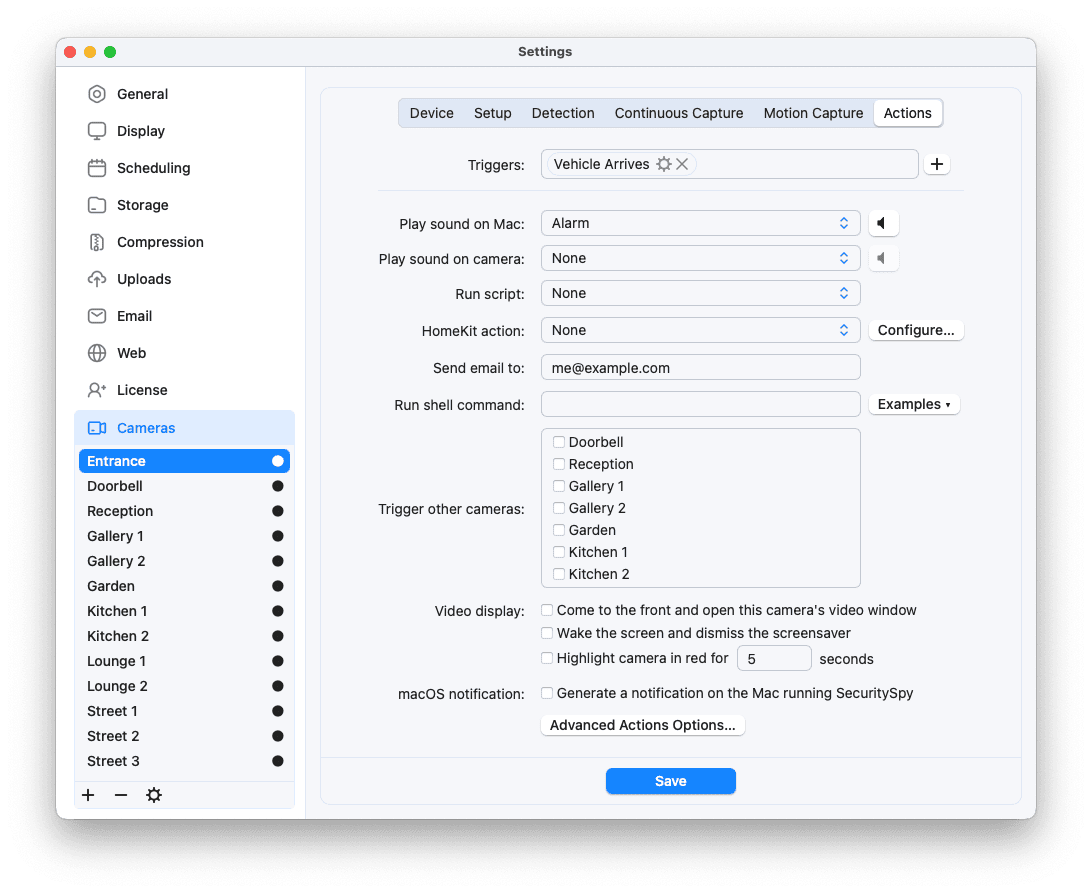Select the Garden camera in the list
The image size is (1092, 893).
coord(110,586)
